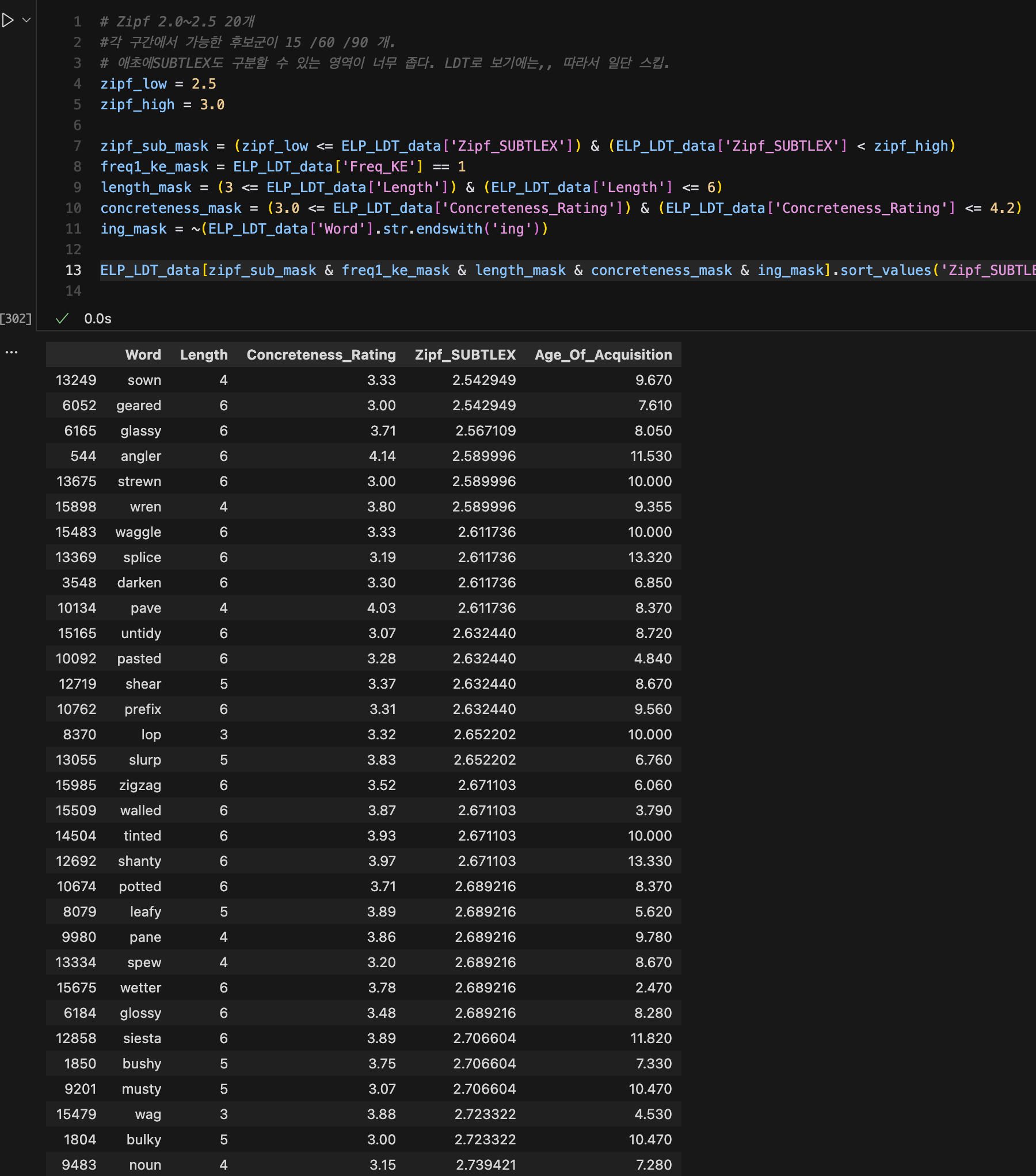Click the 'zigzag' word cell
1036x1176 pixels.
[x=140, y=785]
